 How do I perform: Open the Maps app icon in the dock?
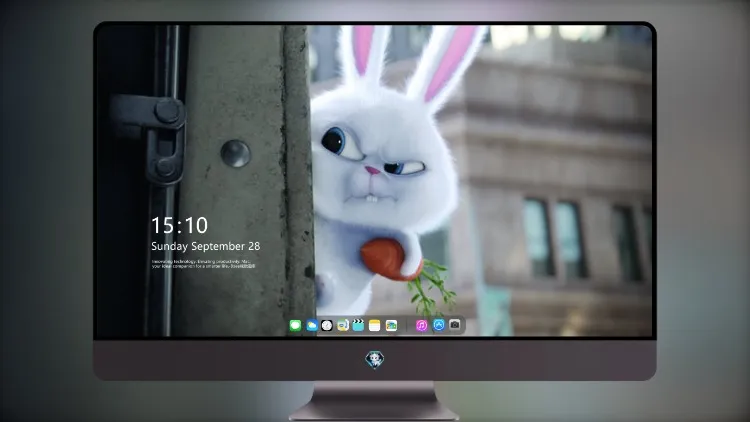(342, 326)
